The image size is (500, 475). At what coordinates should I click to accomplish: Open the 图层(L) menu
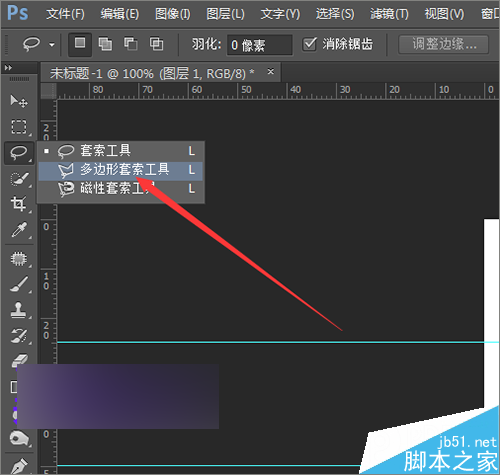coord(226,14)
